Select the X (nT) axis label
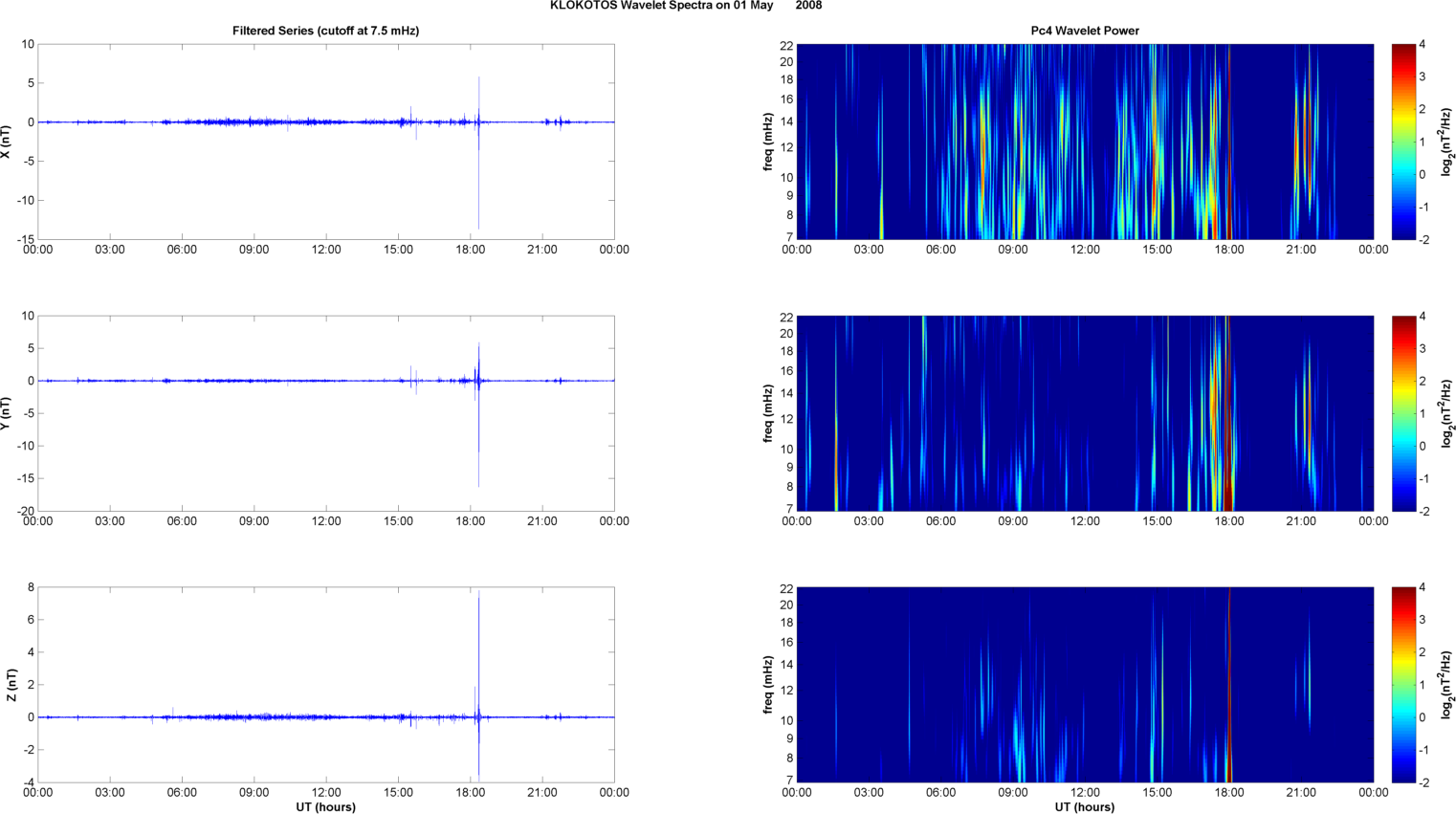The image size is (1456, 814). (7, 142)
